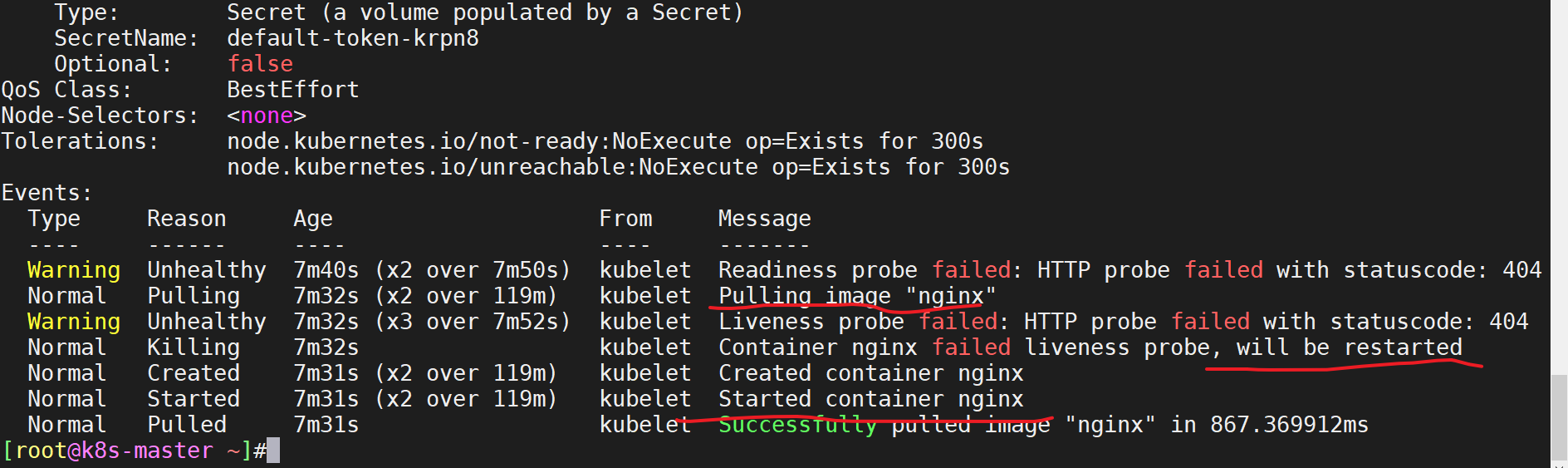The width and height of the screenshot is (1568, 468).
Task: Click the first yellow 'Warning' event type
Action: 74,270
